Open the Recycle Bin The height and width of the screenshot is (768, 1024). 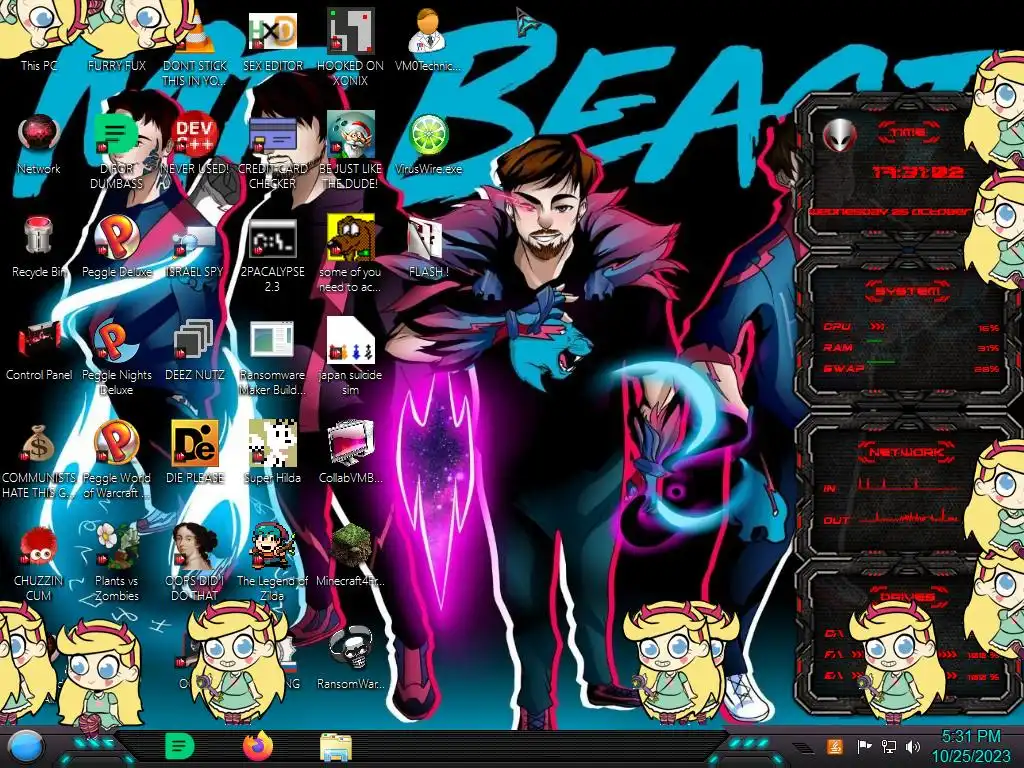coord(39,247)
